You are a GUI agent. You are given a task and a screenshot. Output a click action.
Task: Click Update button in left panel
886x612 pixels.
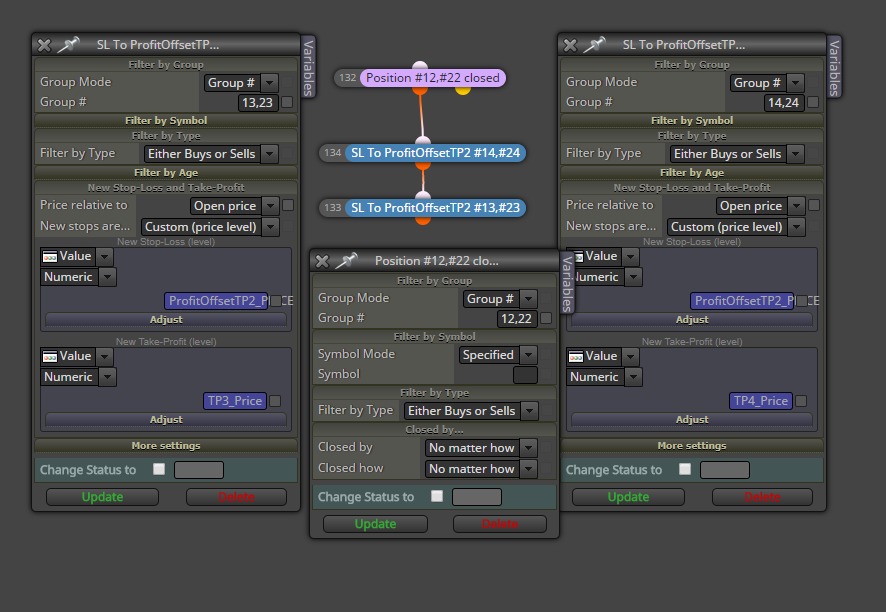(102, 497)
